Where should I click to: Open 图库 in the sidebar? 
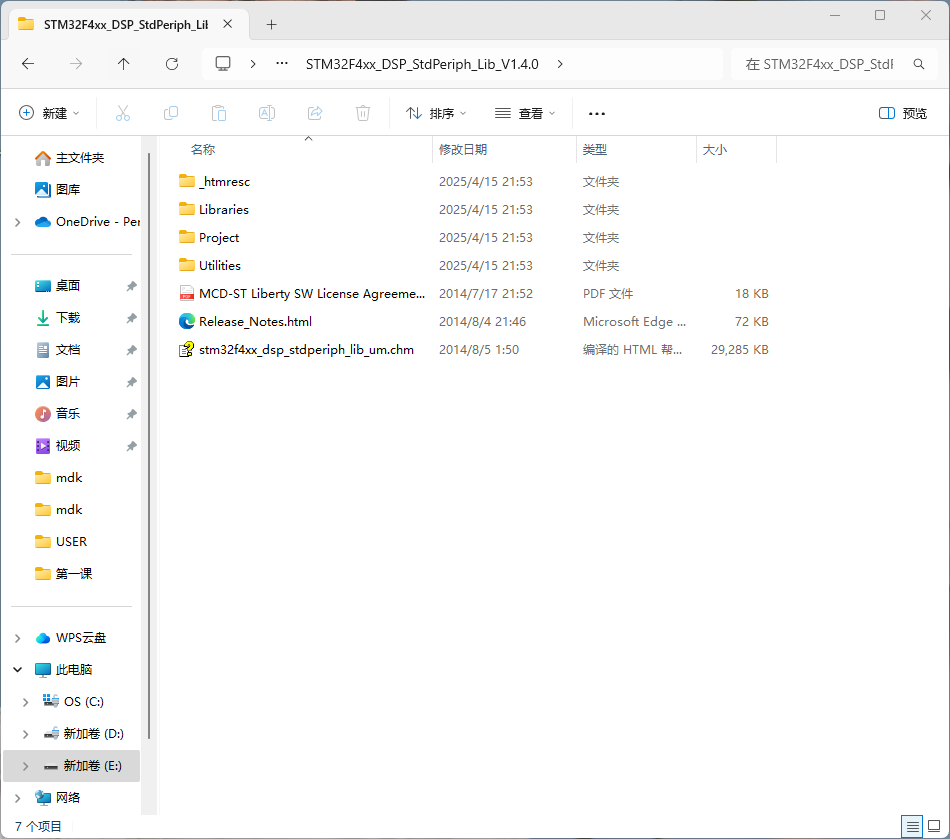pos(67,190)
